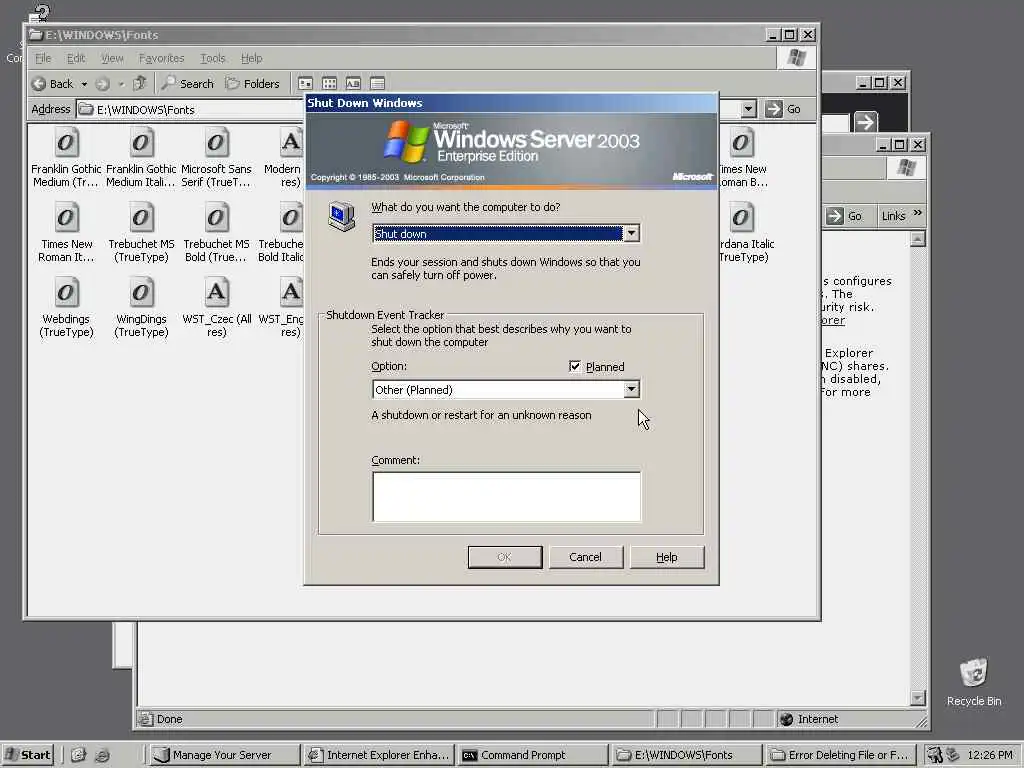1024x768 pixels.
Task: Select WST_Czec font icon
Action: point(216,293)
